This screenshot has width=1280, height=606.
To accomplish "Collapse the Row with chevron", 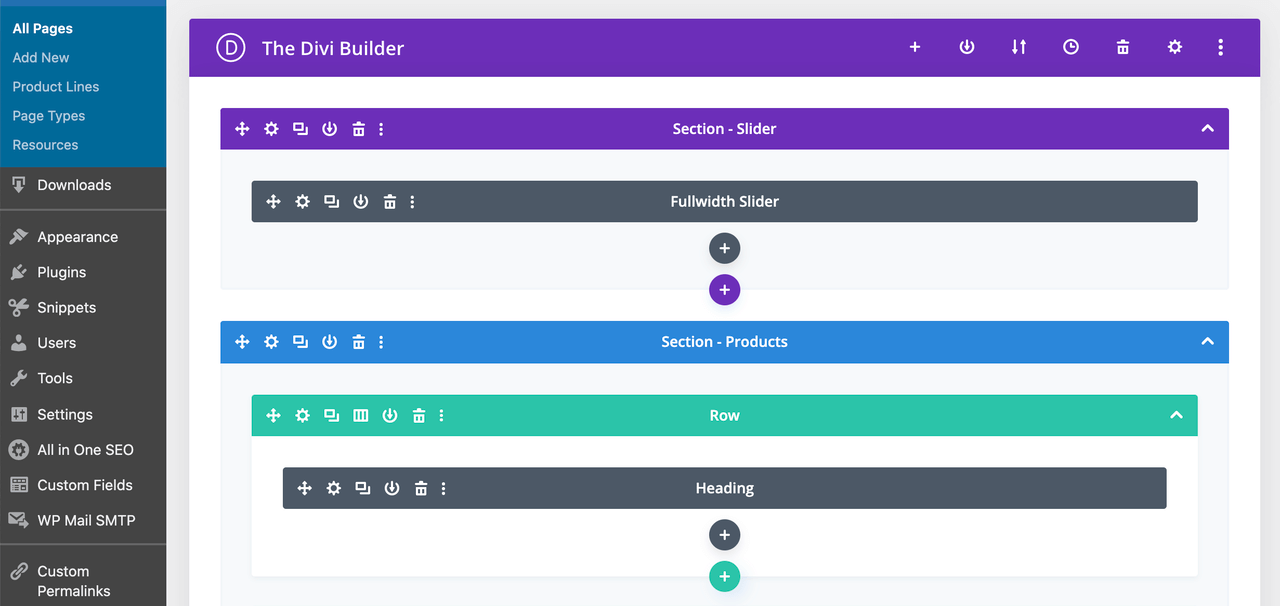I will point(1176,416).
